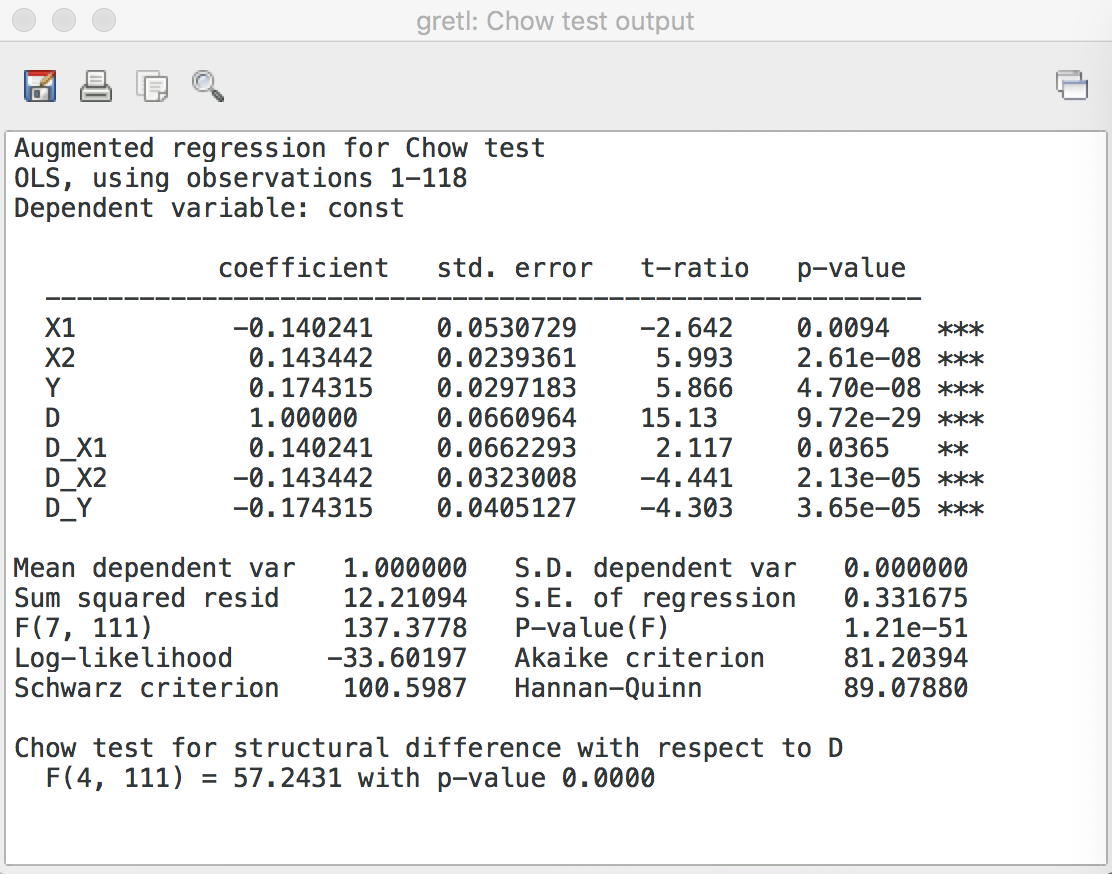
Task: Click Schwarz criterion value 100.5987
Action: (405, 688)
